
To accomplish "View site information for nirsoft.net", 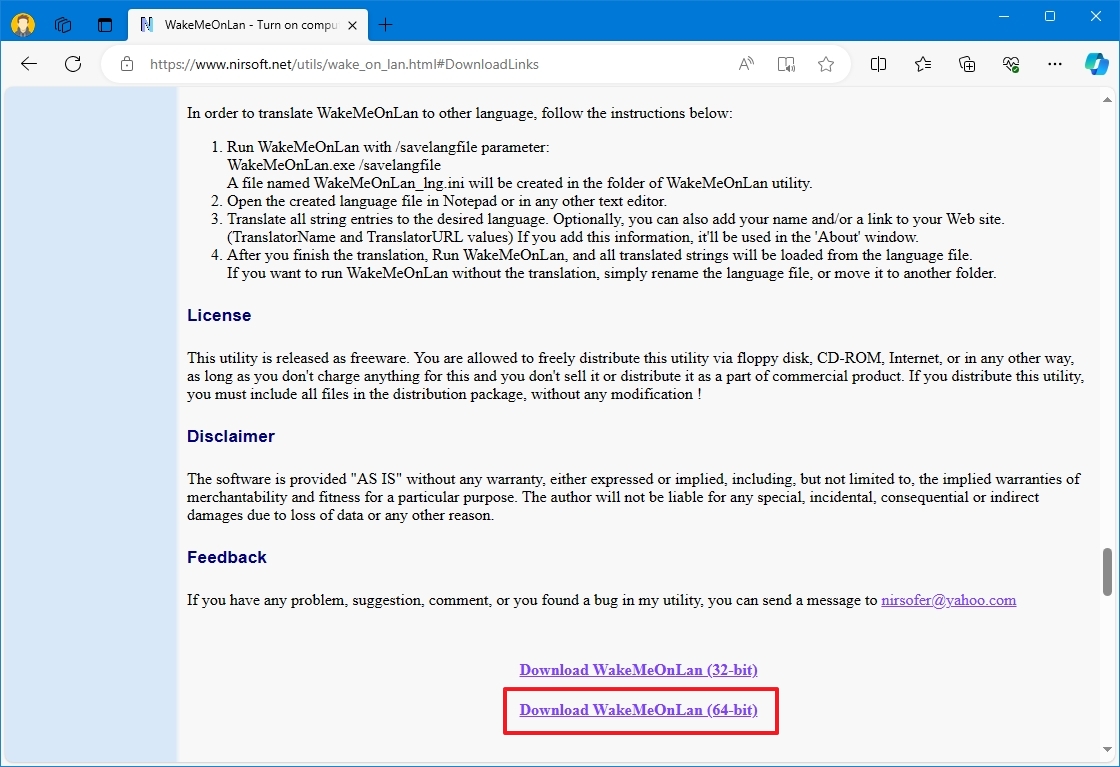I will click(x=126, y=63).
